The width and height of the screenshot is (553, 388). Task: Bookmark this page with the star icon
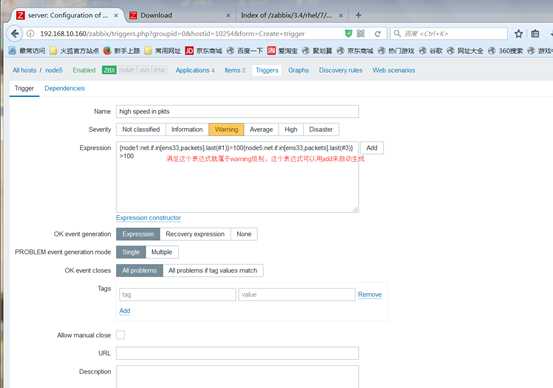[x=518, y=34]
